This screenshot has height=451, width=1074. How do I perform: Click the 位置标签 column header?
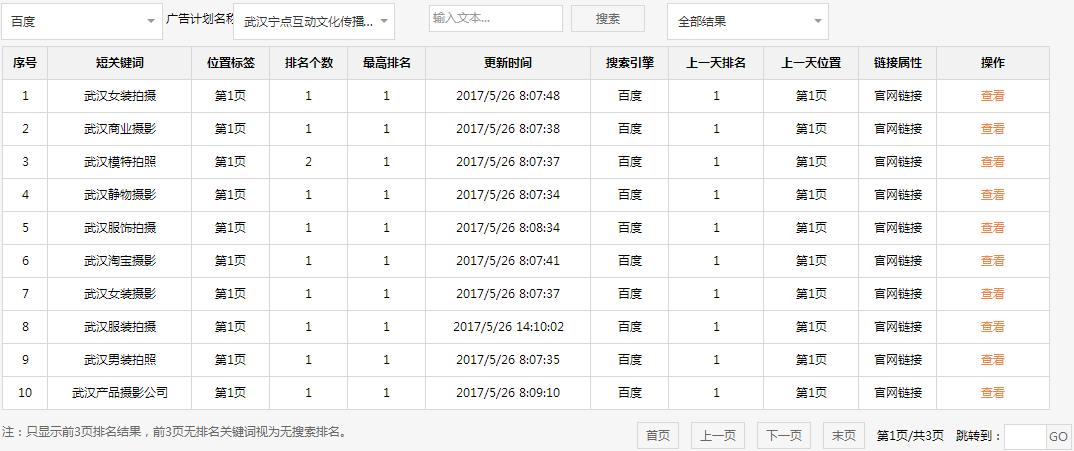(x=231, y=63)
